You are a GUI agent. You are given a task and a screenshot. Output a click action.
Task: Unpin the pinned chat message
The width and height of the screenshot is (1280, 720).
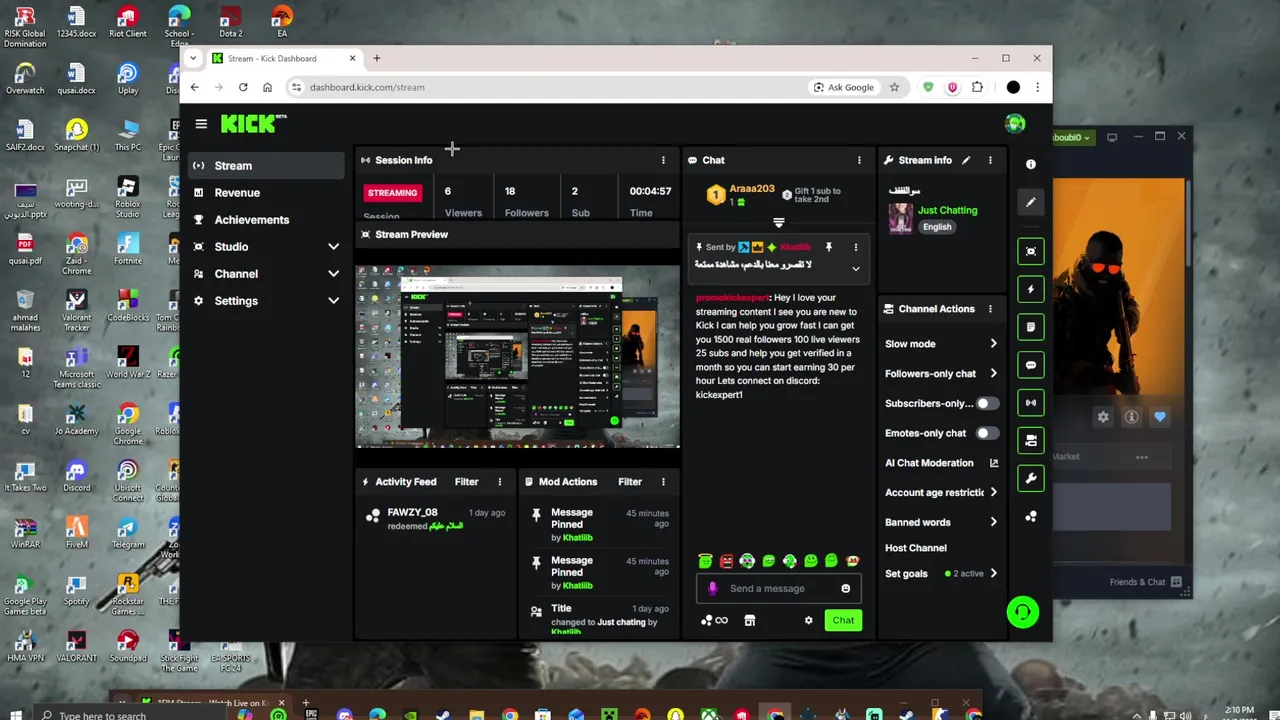828,247
